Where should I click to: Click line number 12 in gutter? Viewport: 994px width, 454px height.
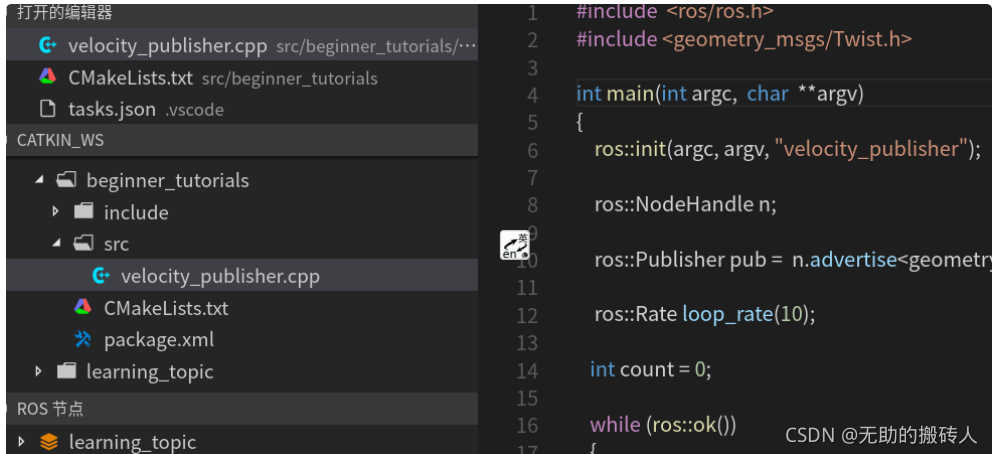point(527,315)
